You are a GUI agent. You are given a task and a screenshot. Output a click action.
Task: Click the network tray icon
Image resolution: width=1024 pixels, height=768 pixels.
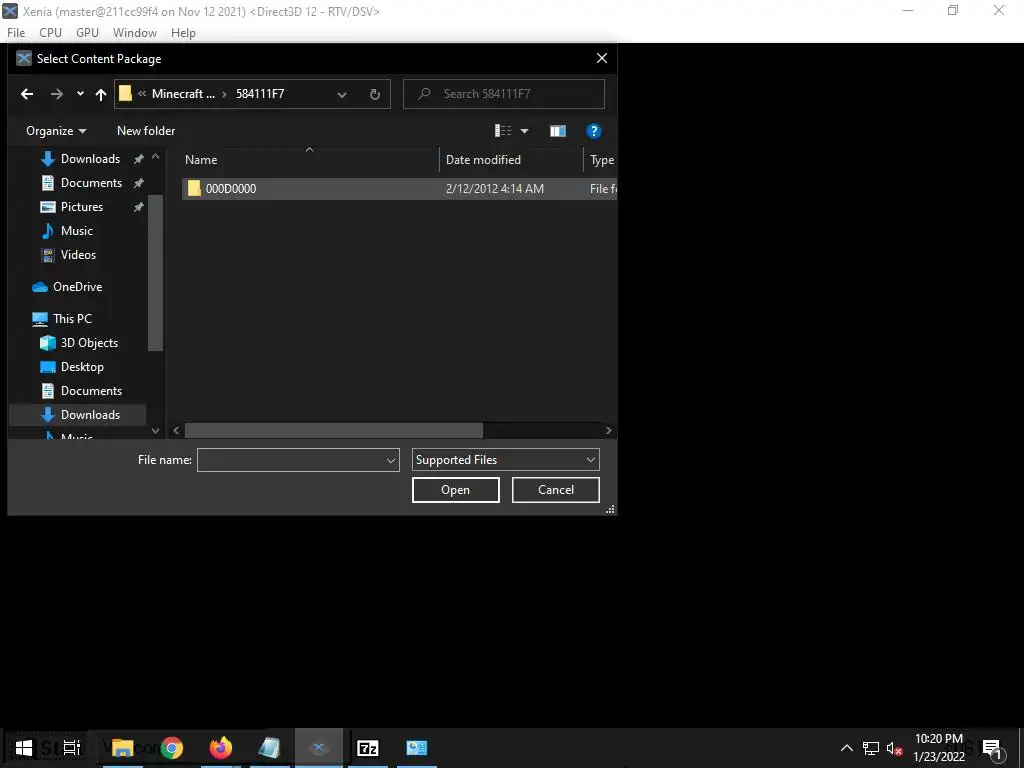click(x=871, y=748)
